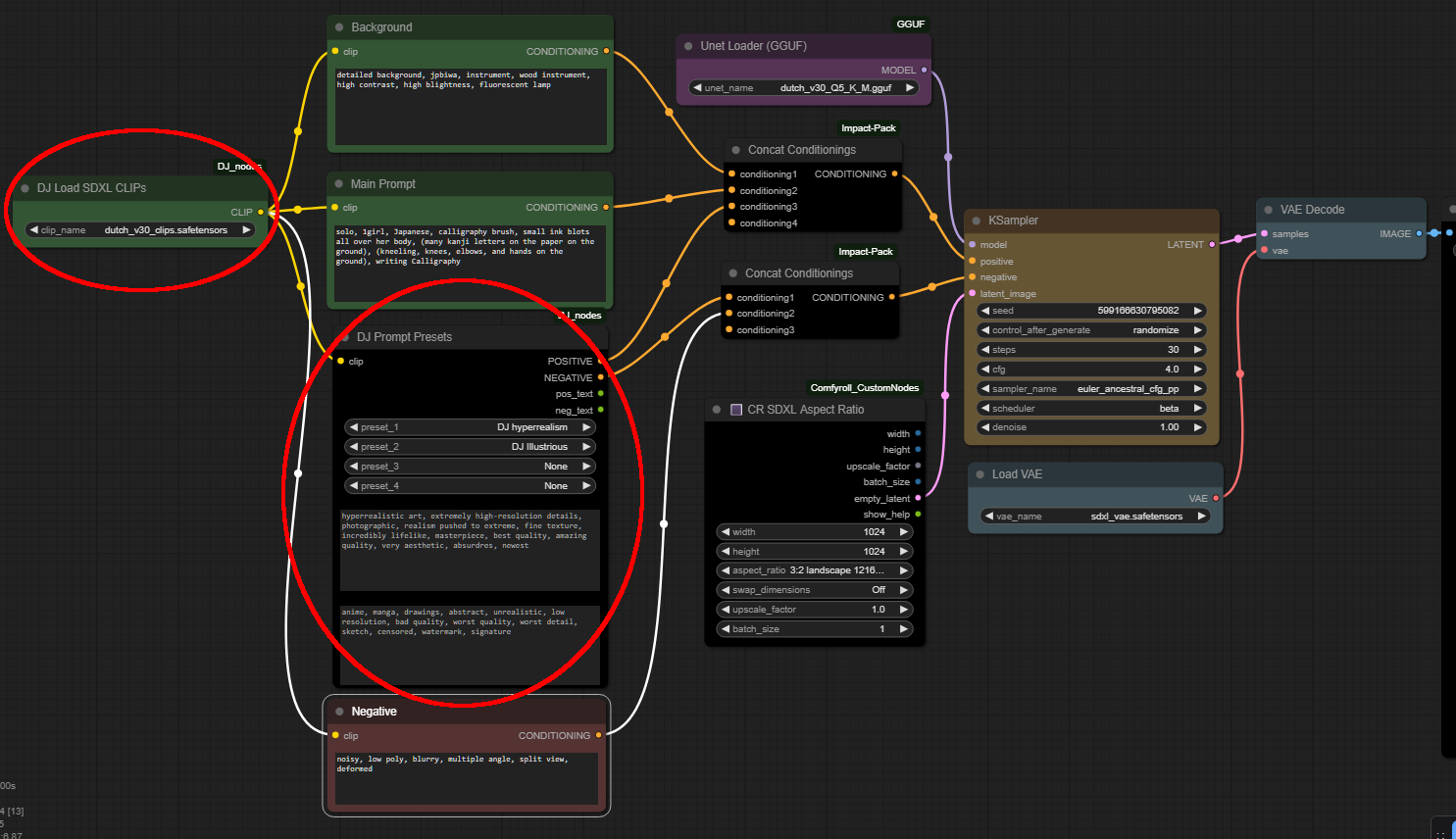Collapse the Load VAE node dot

pos(980,474)
